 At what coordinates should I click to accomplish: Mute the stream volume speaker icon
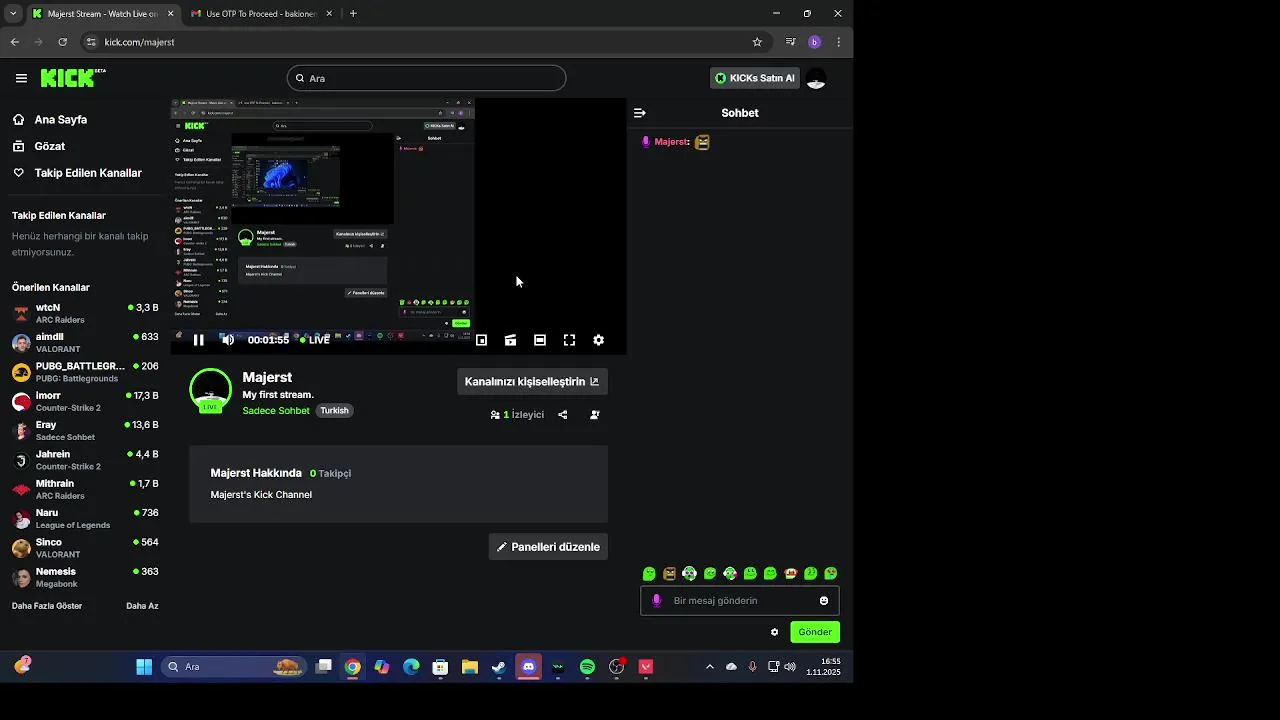coord(227,340)
